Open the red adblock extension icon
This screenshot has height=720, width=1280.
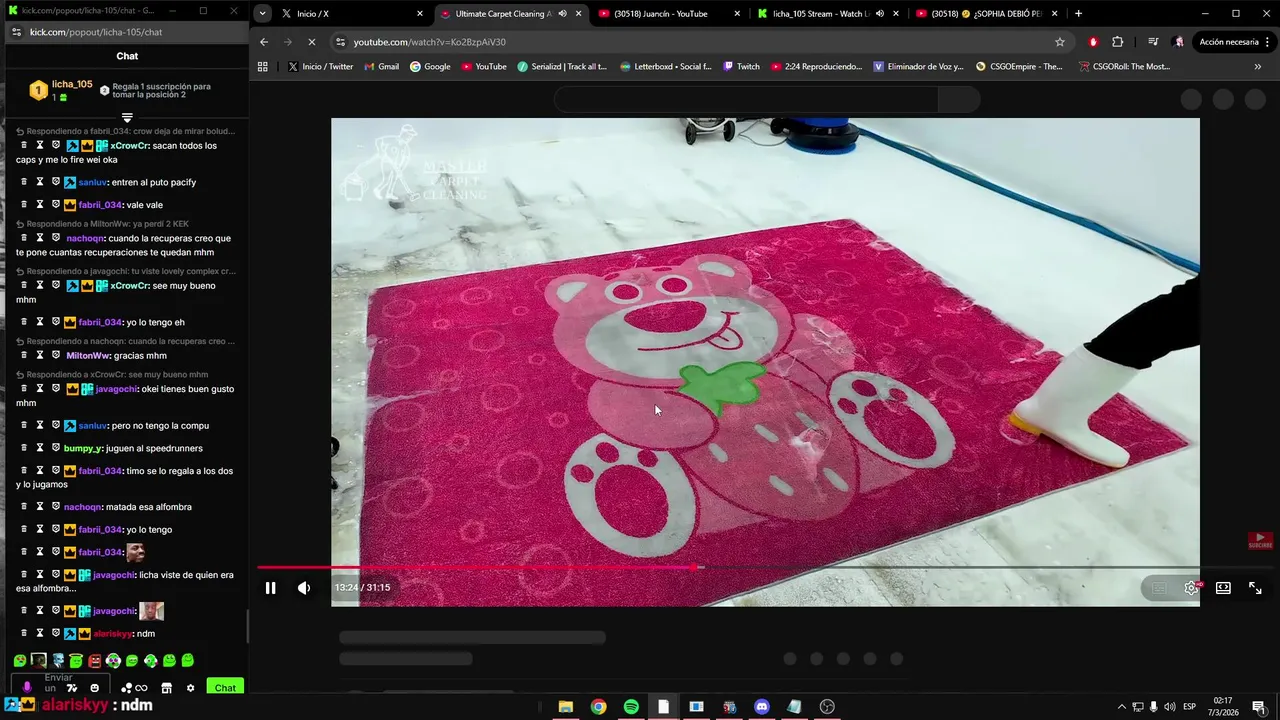click(1093, 42)
